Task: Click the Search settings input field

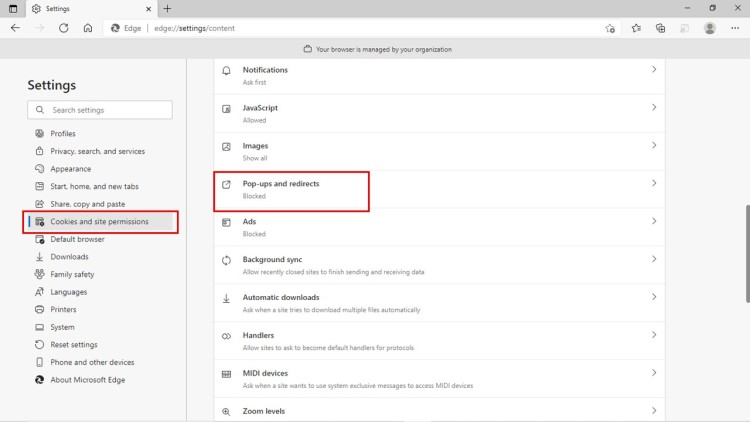Action: pyautogui.click(x=108, y=110)
